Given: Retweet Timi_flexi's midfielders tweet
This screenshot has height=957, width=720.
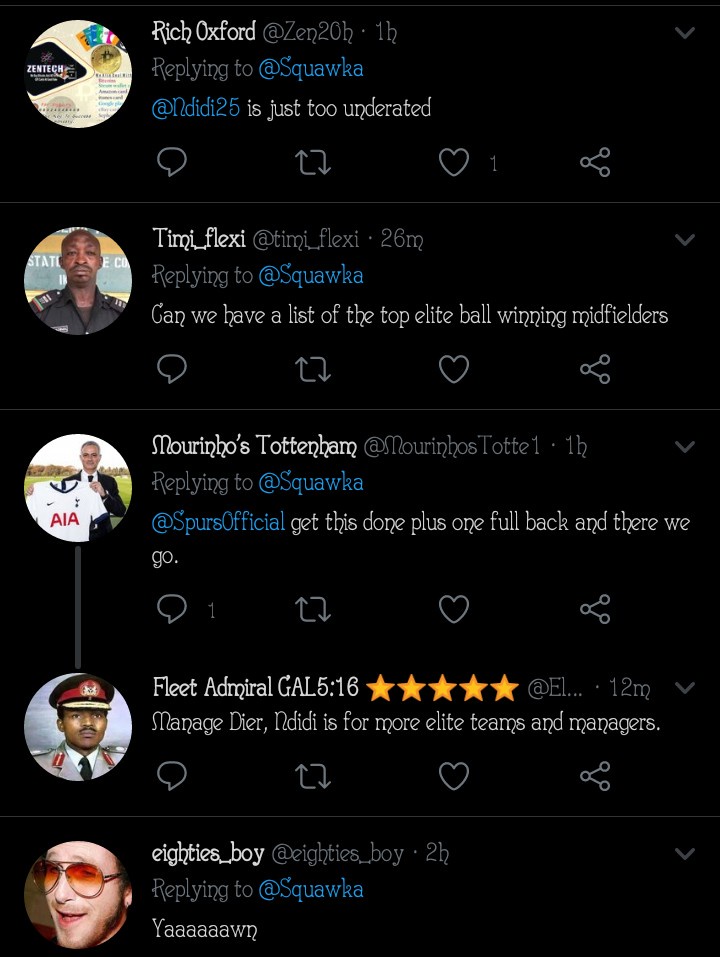Looking at the screenshot, I should point(313,369).
